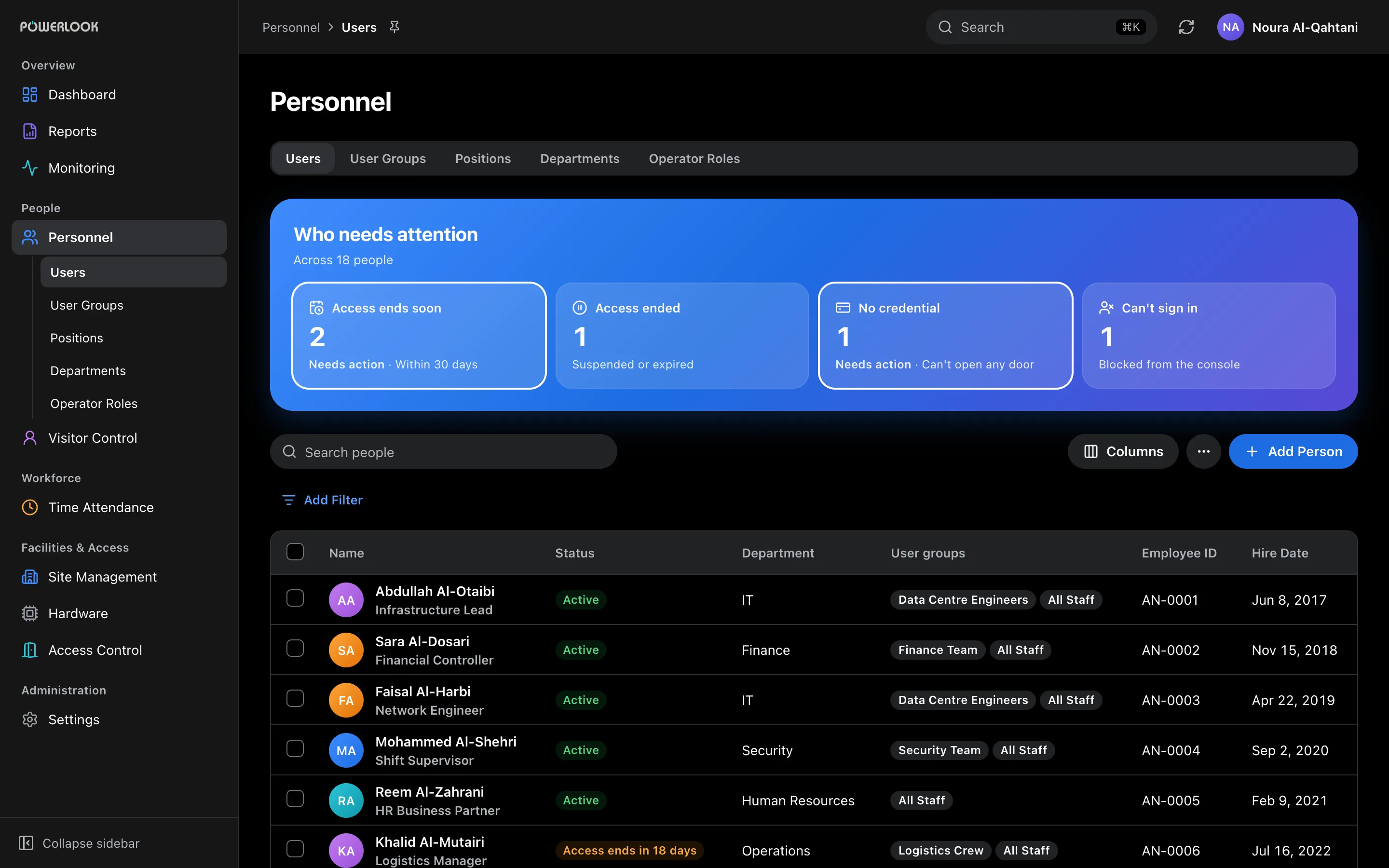Open User Groups in sidebar submenu
The width and height of the screenshot is (1389, 868).
(x=133, y=305)
